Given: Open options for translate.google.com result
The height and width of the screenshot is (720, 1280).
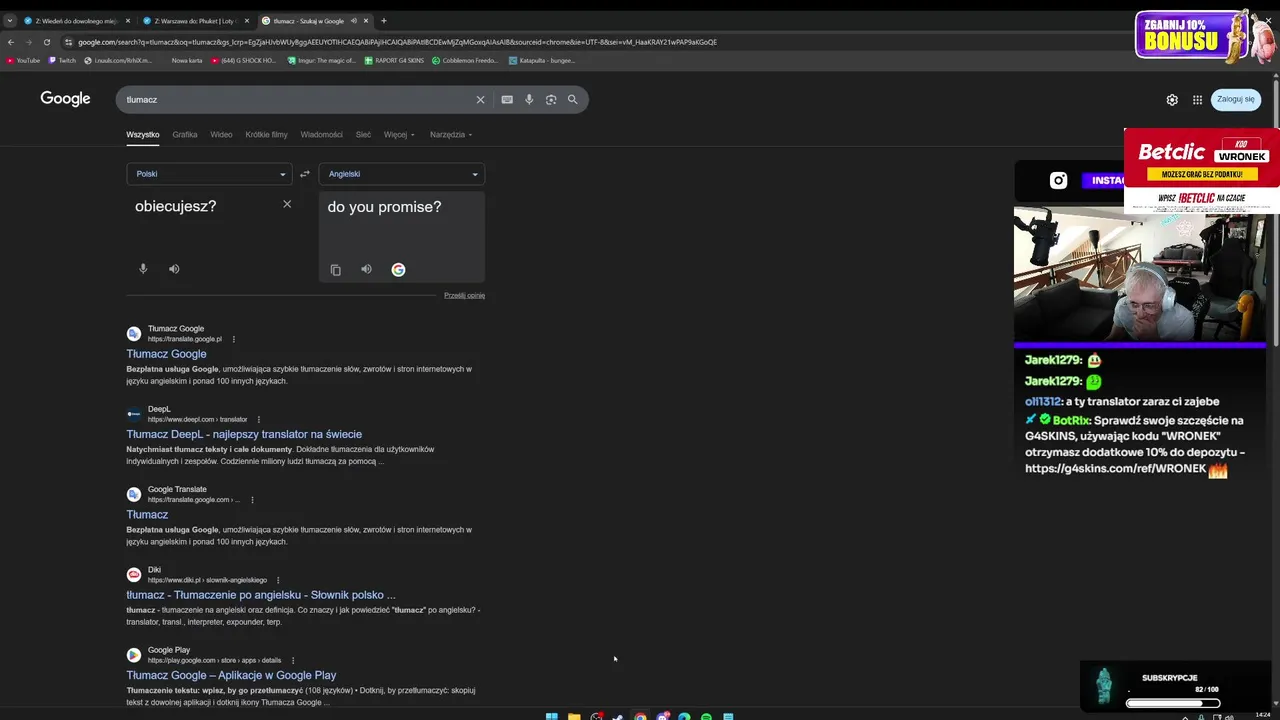Looking at the screenshot, I should click(252, 499).
